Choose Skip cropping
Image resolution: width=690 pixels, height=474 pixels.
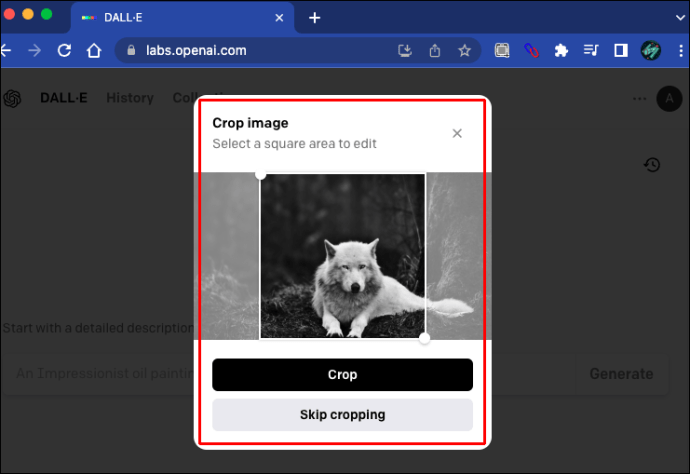click(342, 415)
